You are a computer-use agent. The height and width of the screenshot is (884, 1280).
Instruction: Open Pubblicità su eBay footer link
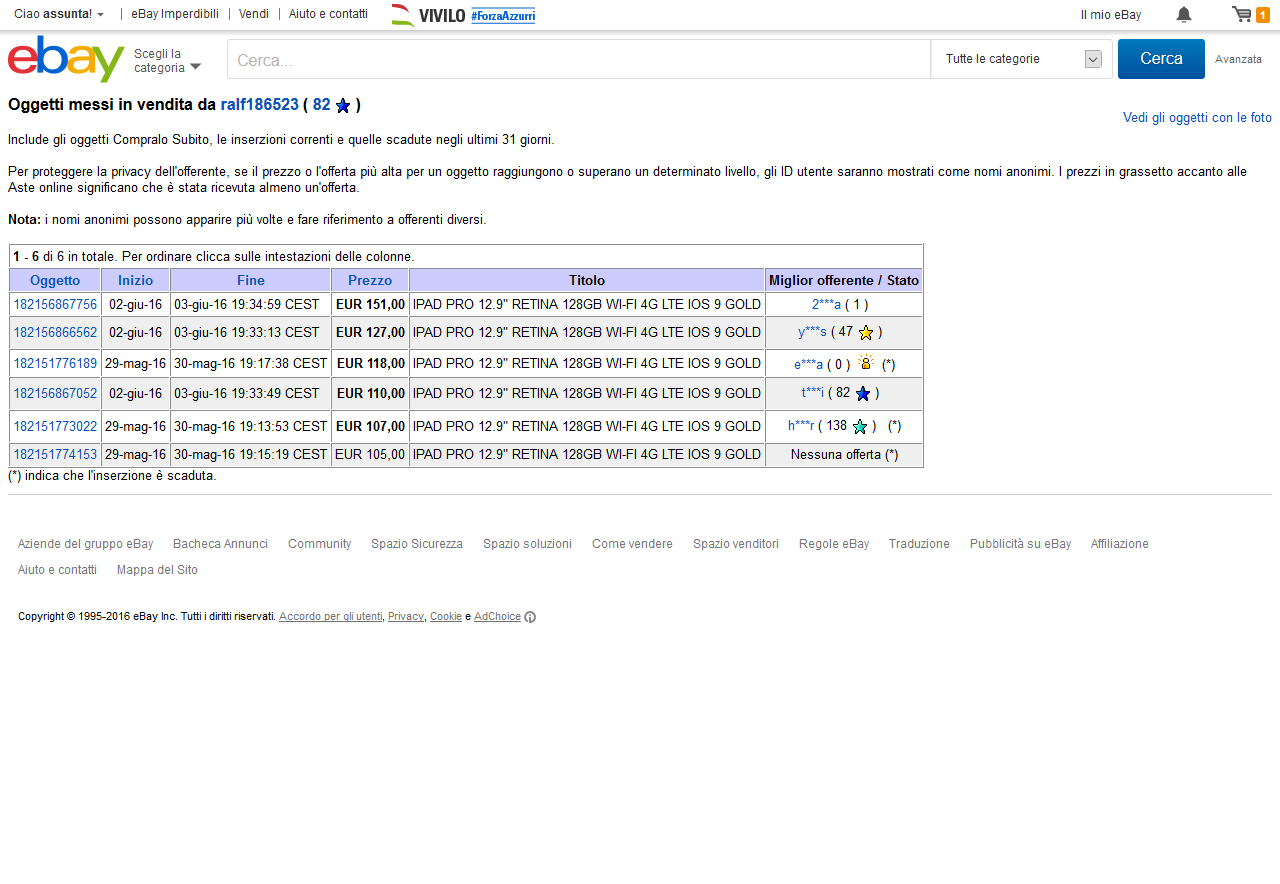(1020, 544)
